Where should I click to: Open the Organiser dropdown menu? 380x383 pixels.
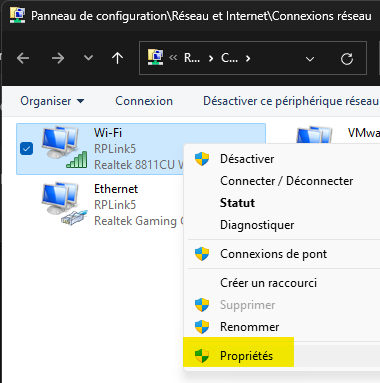tap(52, 101)
